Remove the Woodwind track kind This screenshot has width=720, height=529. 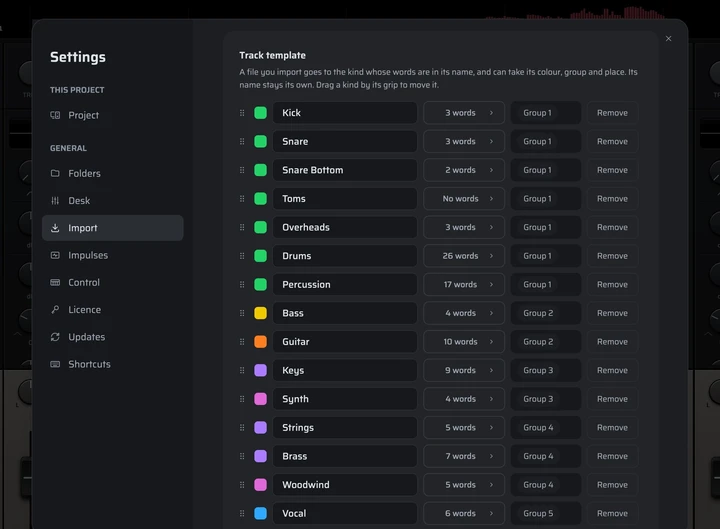pos(612,485)
